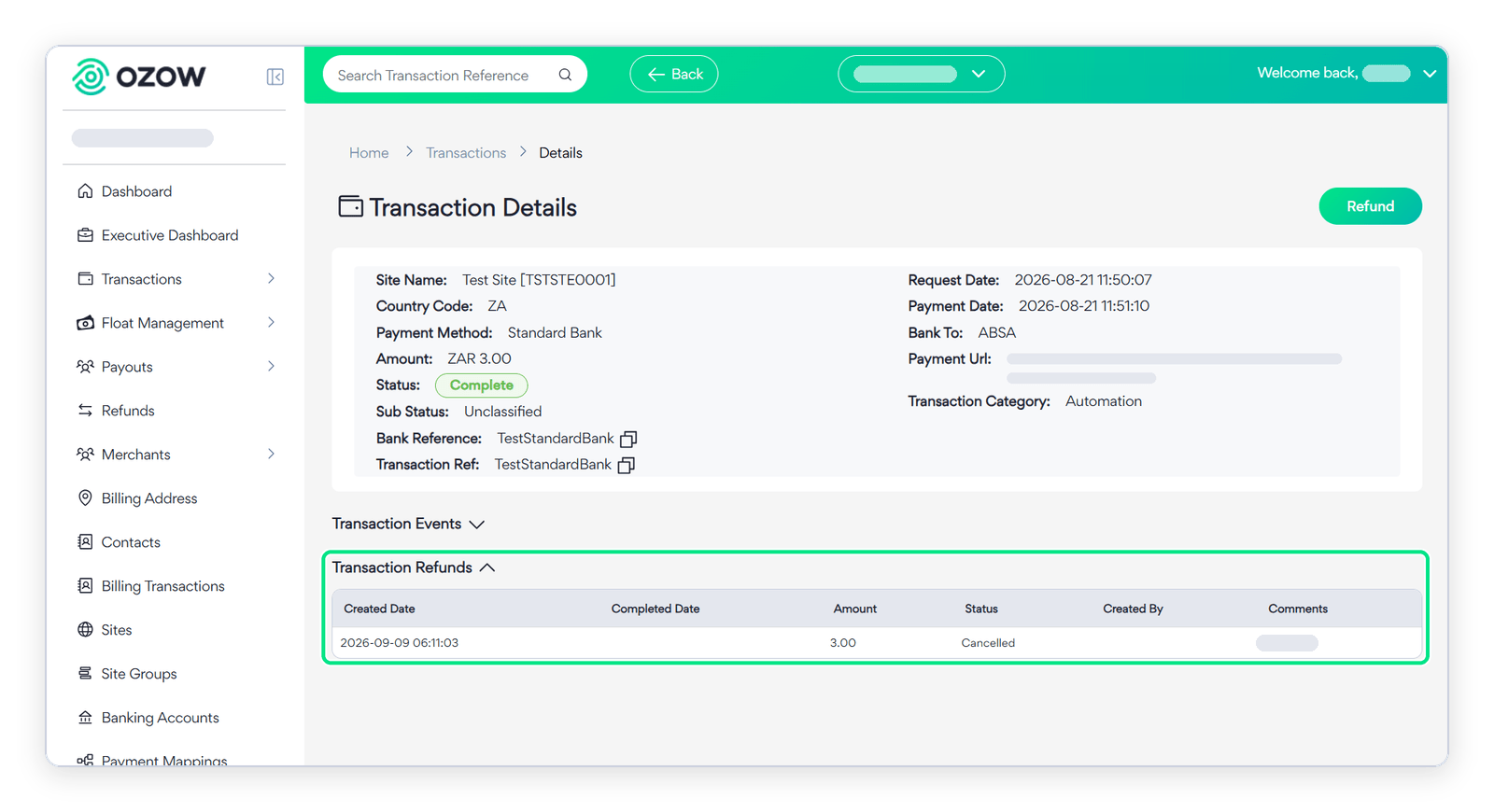This screenshot has width=1494, height=812.
Task: Click the Dashboard home icon
Action: [85, 191]
